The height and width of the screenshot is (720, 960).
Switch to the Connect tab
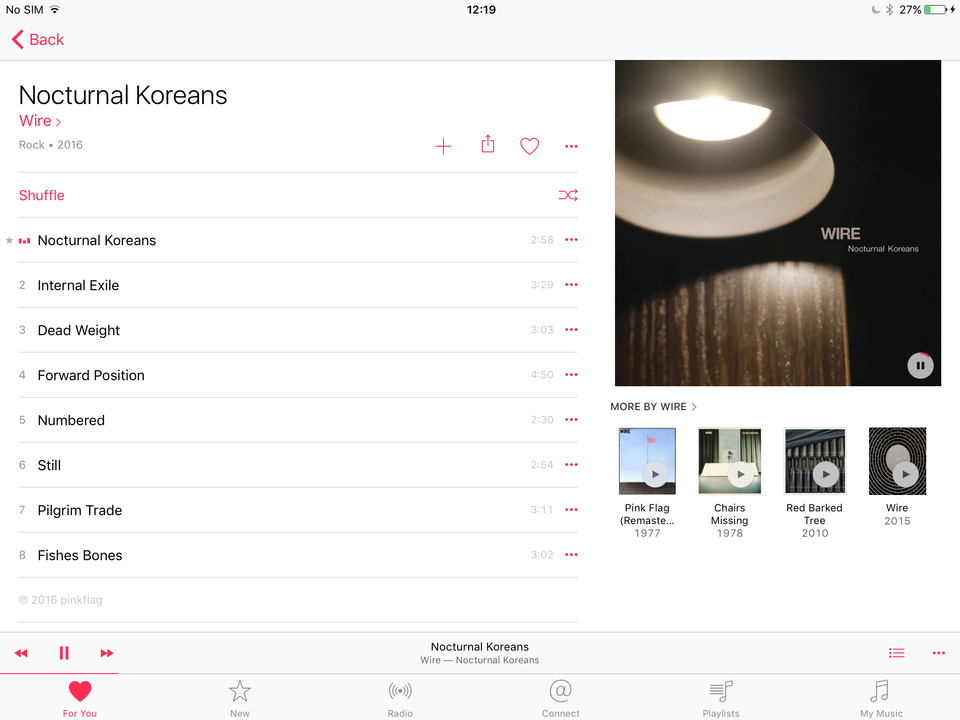pos(560,699)
